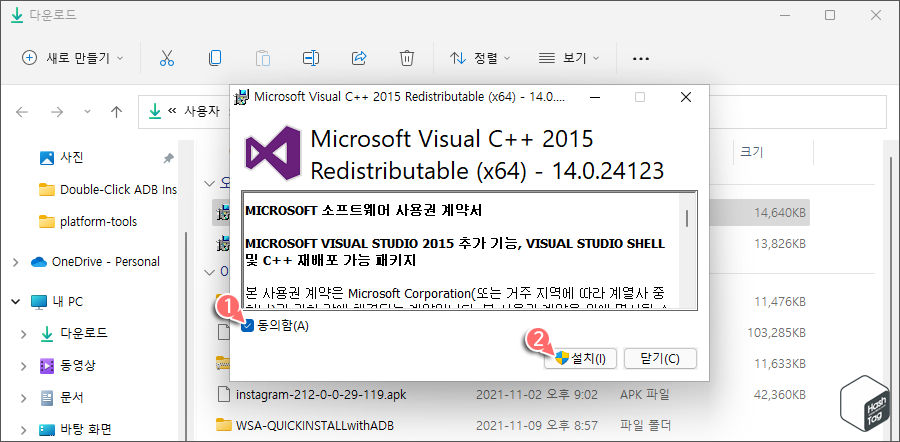Expand 다운로드 under 내 PC
Screen dimensions: 900x442
(x=24, y=334)
